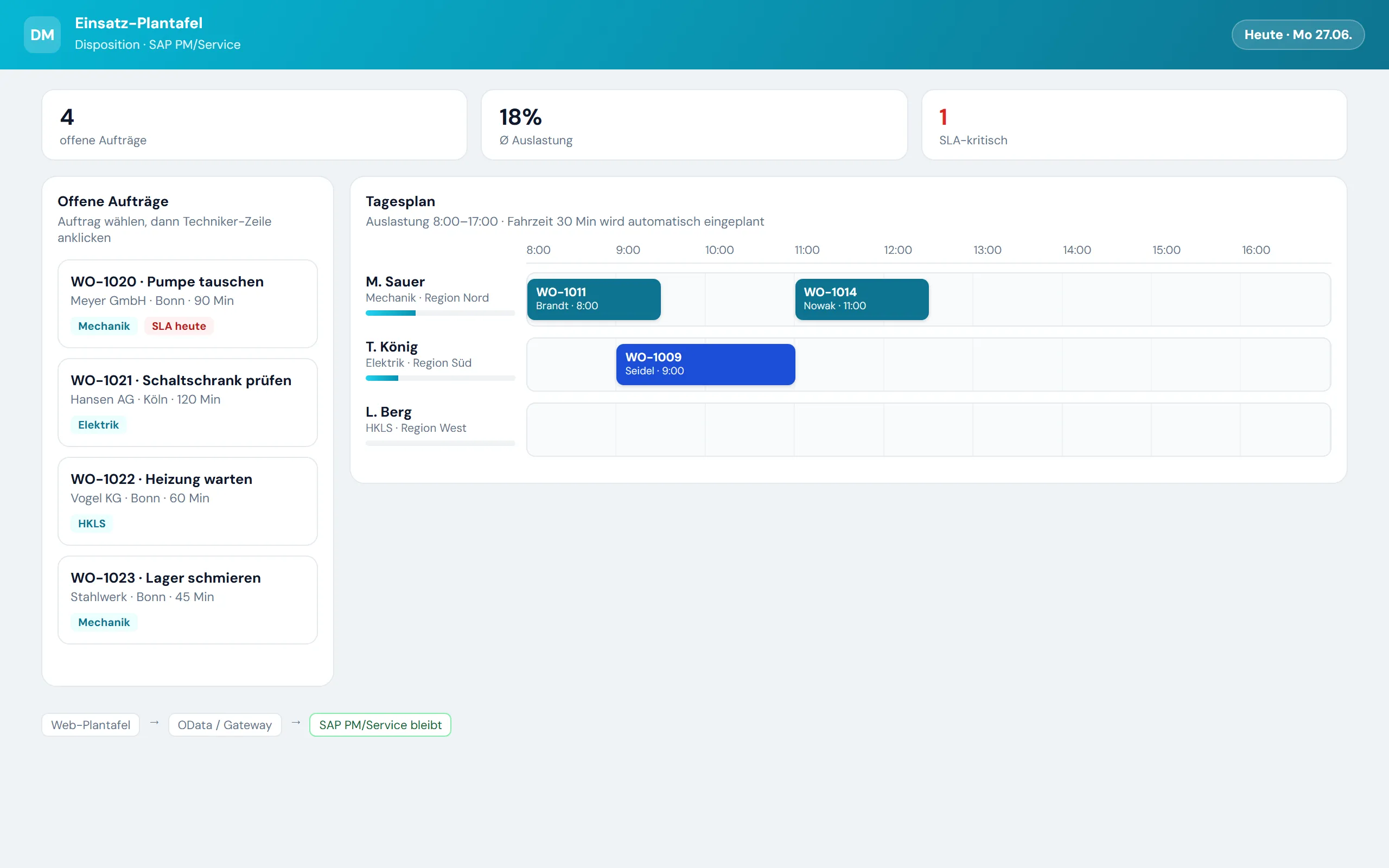Click the 8:00 timeline header
The image size is (1389, 868).
tap(538, 250)
